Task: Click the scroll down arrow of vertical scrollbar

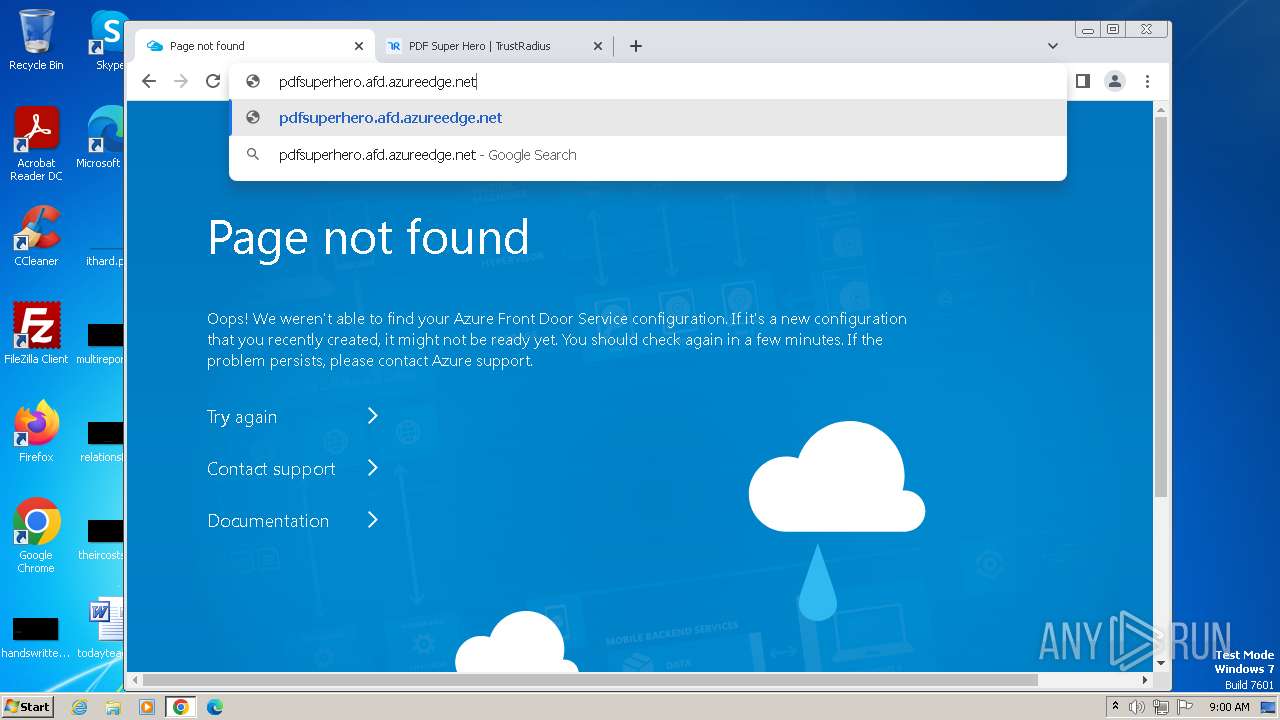Action: point(1161,663)
